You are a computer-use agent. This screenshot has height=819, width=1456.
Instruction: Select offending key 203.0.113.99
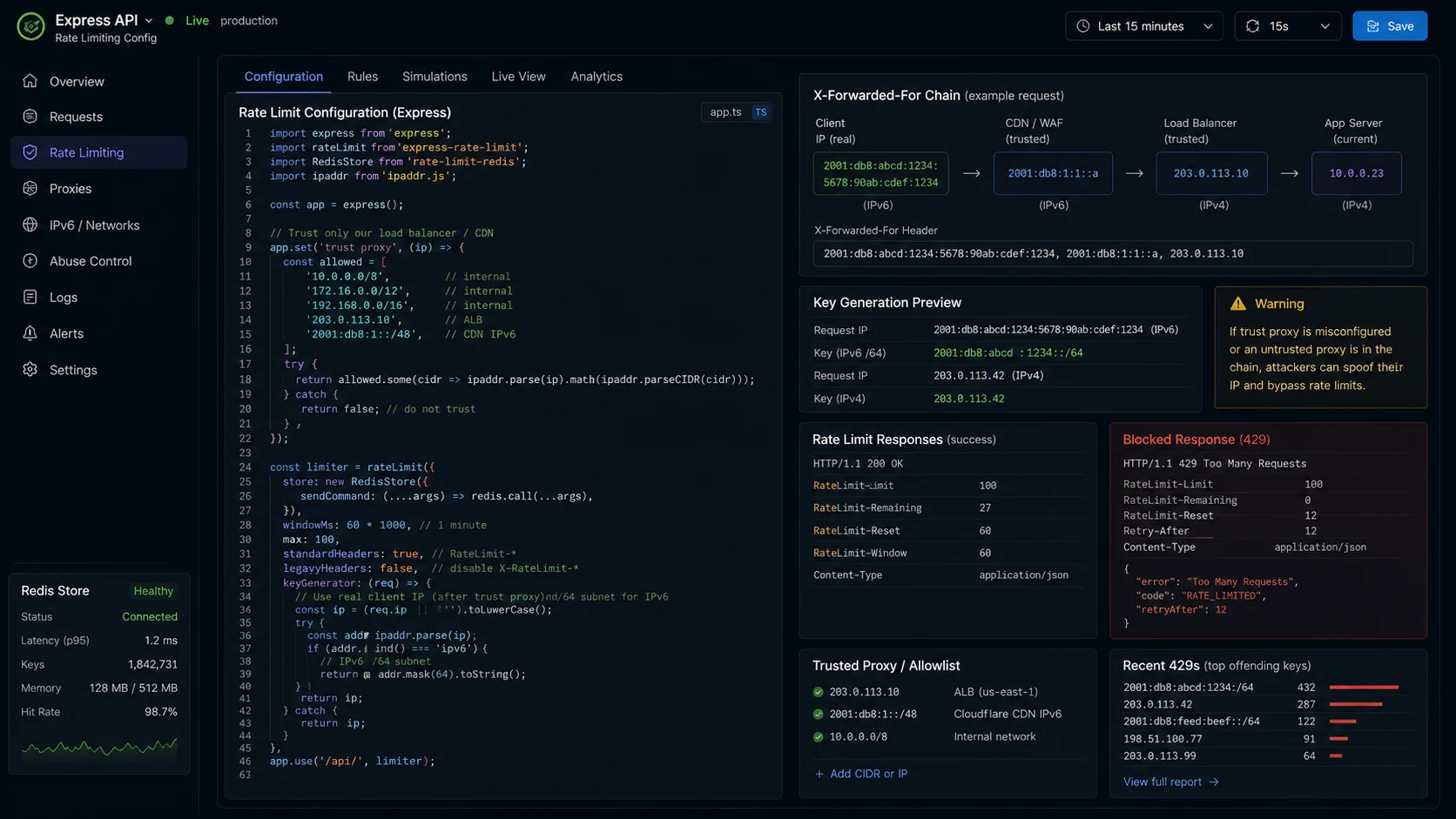click(x=1159, y=756)
